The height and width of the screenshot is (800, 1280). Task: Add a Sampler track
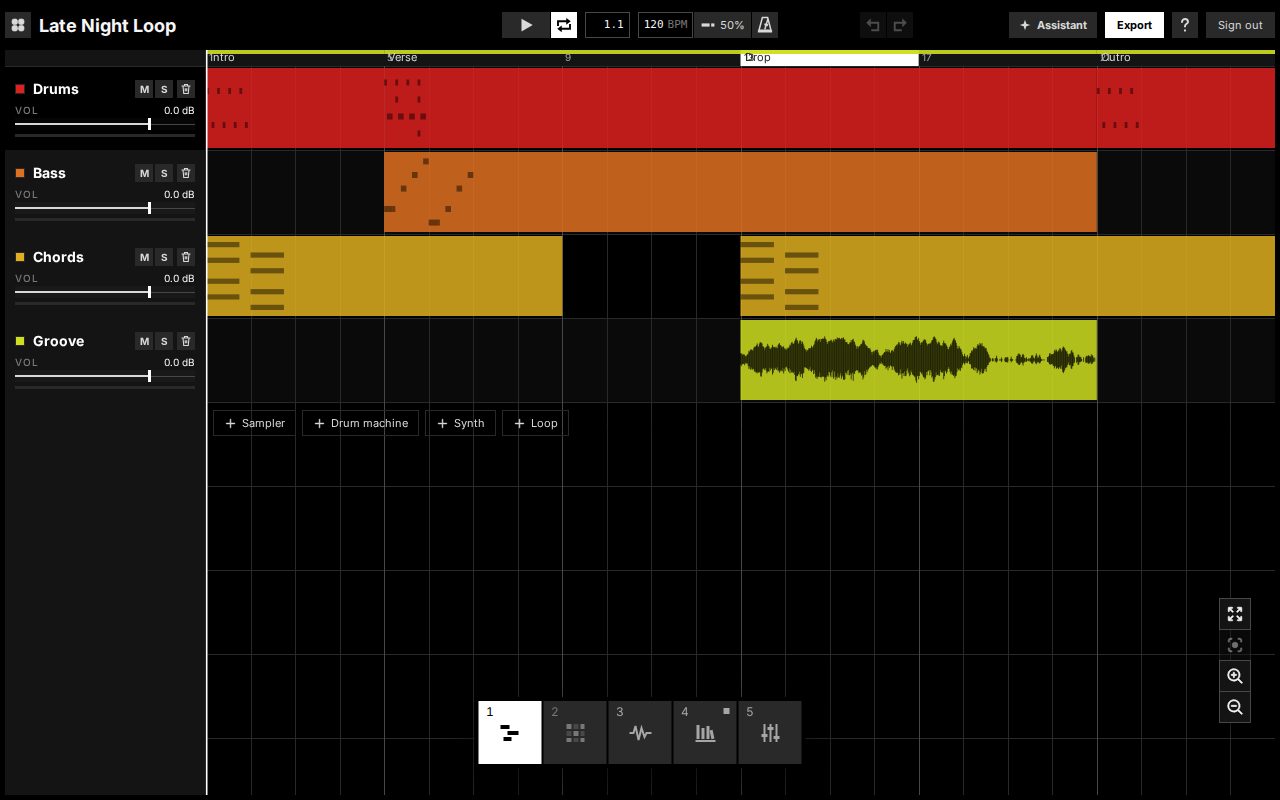254,423
